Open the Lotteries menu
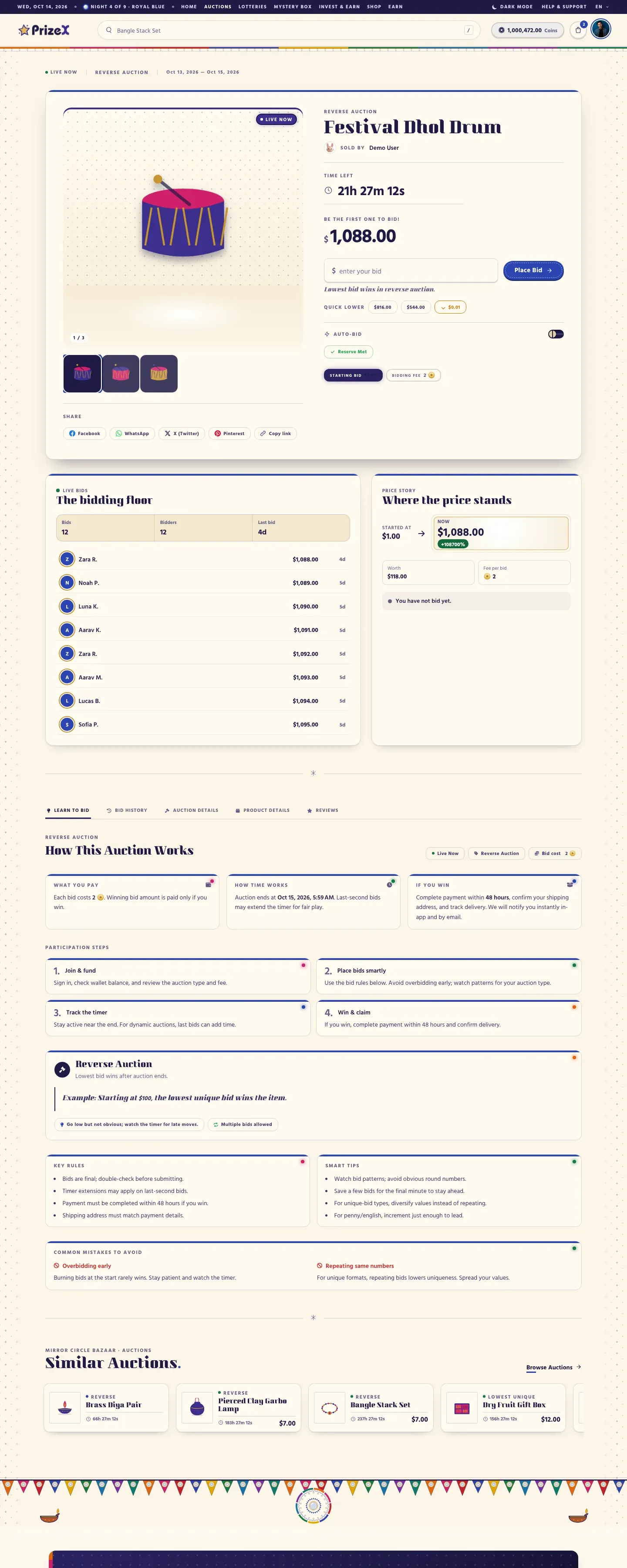This screenshot has width=627, height=1568. [x=253, y=7]
